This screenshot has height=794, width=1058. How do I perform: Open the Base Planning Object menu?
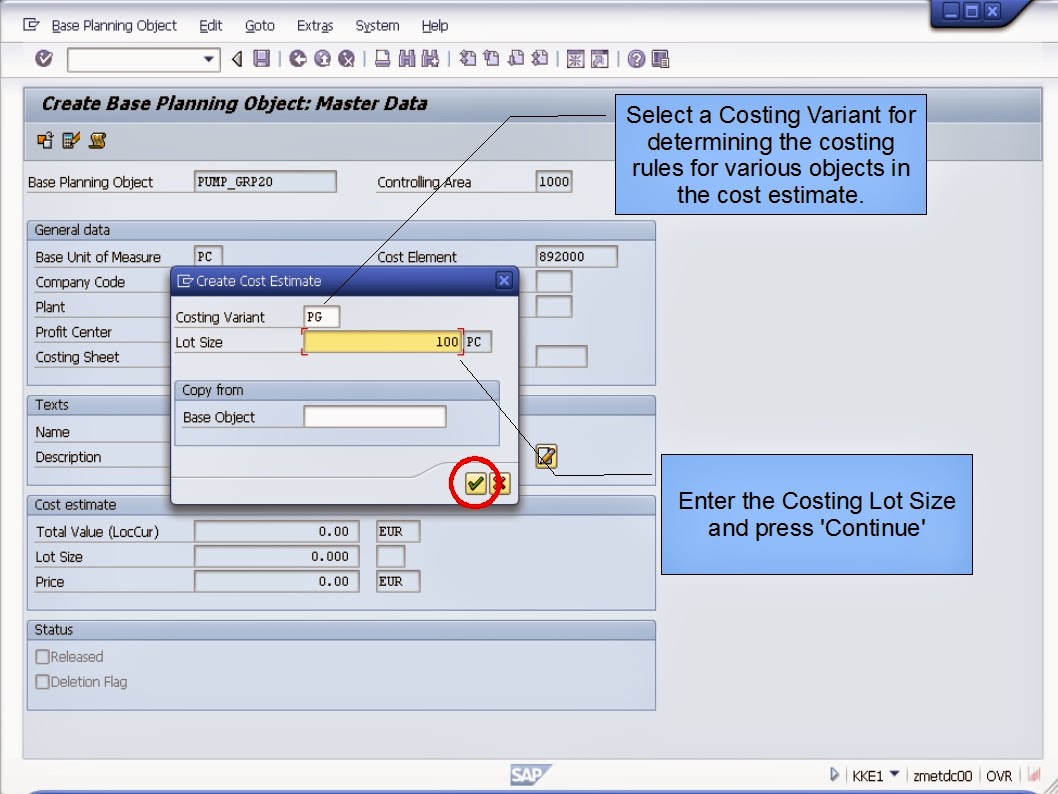[113, 25]
